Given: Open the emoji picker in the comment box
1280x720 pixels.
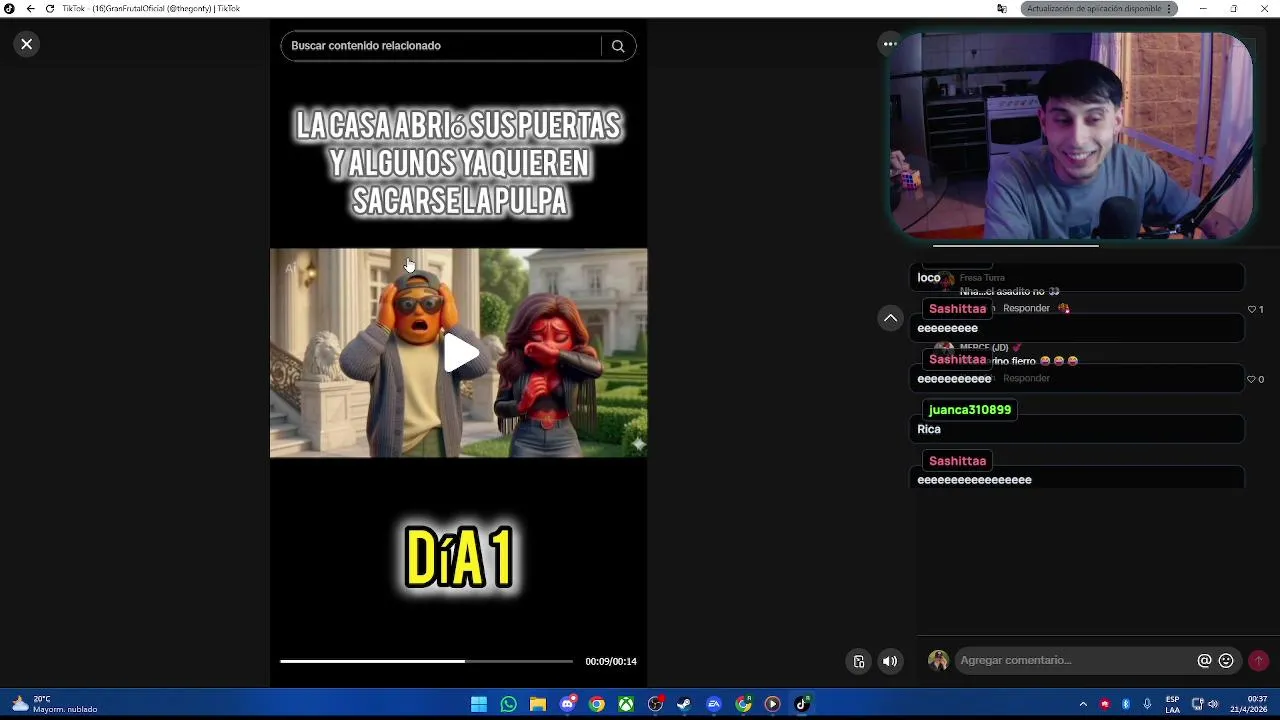Looking at the screenshot, I should click(x=1226, y=661).
